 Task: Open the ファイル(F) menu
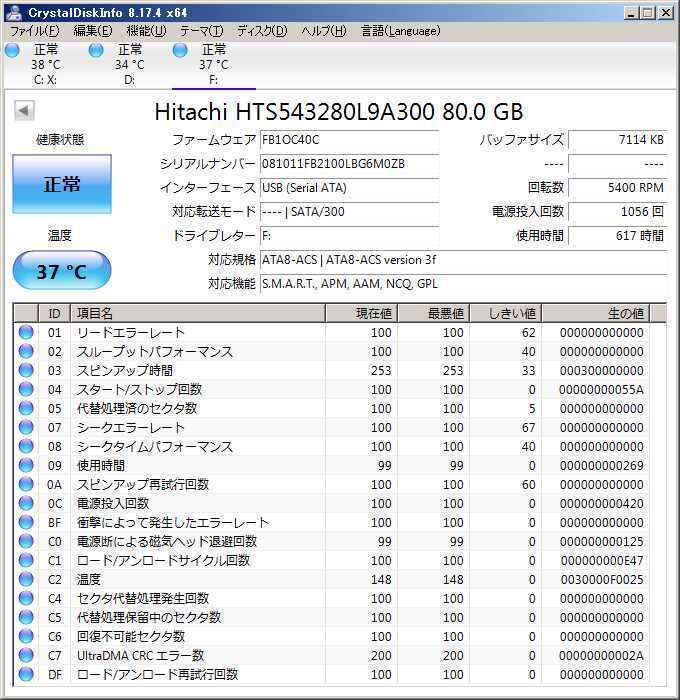click(x=34, y=31)
